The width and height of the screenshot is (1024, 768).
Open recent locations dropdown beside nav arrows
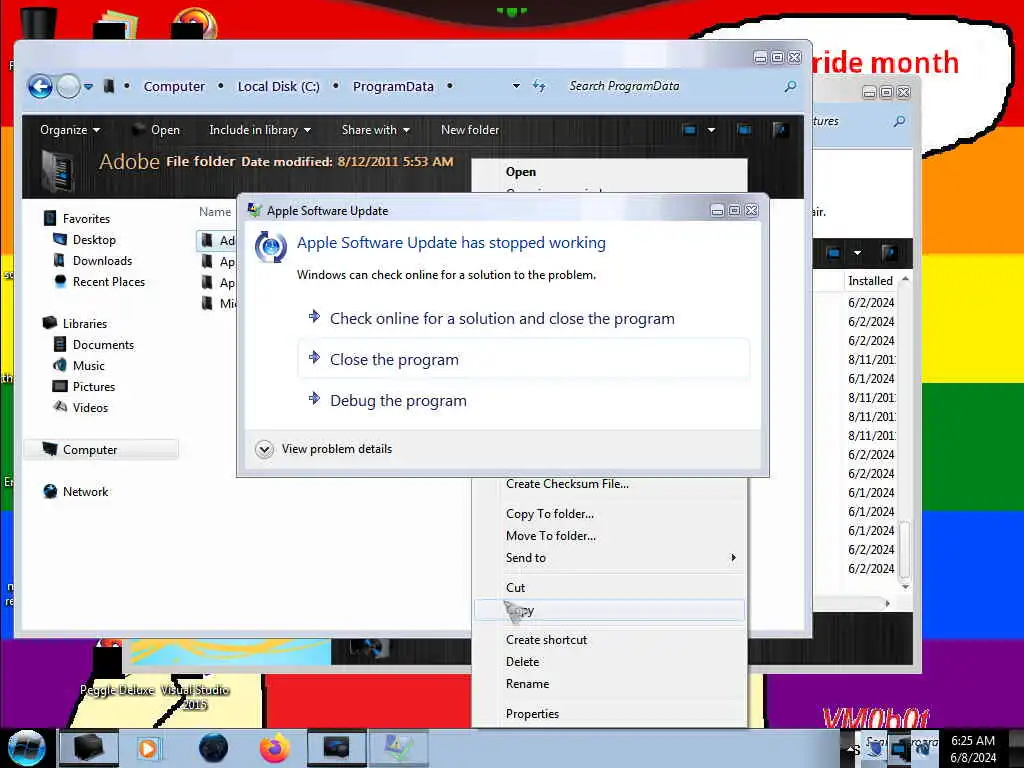[88, 86]
